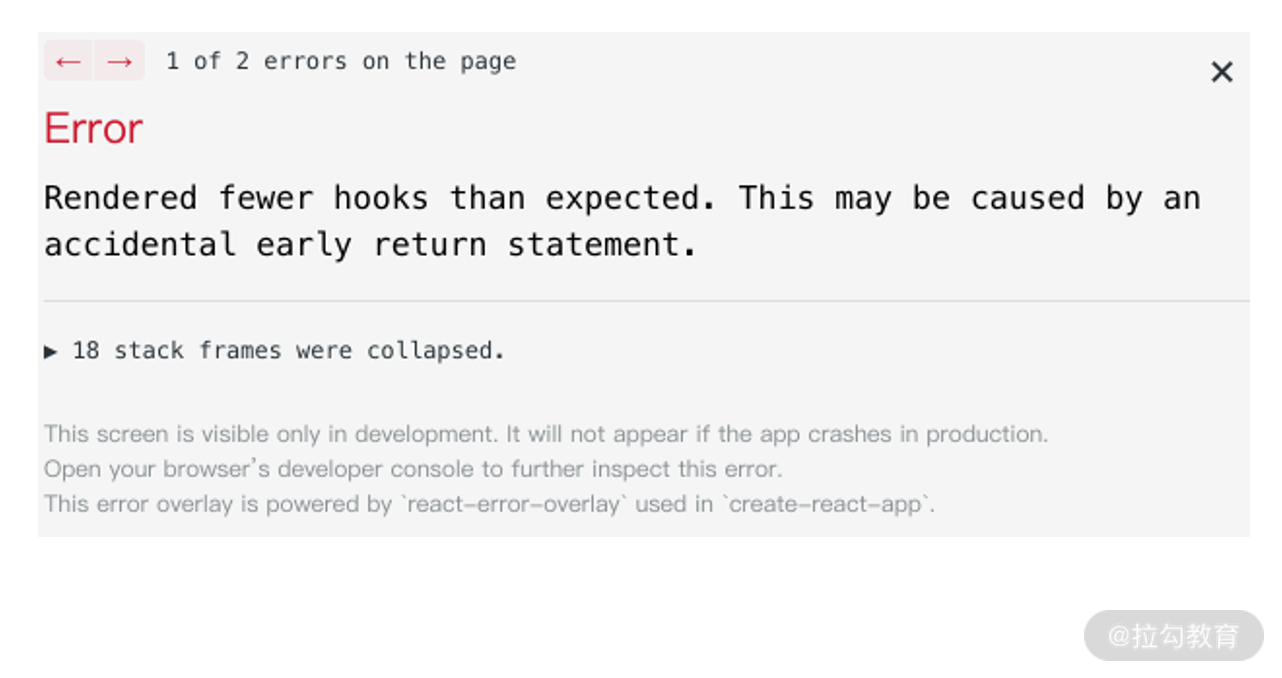
Task: Click '18 stack frames were collapsed.' text
Action: pyautogui.click(x=288, y=351)
